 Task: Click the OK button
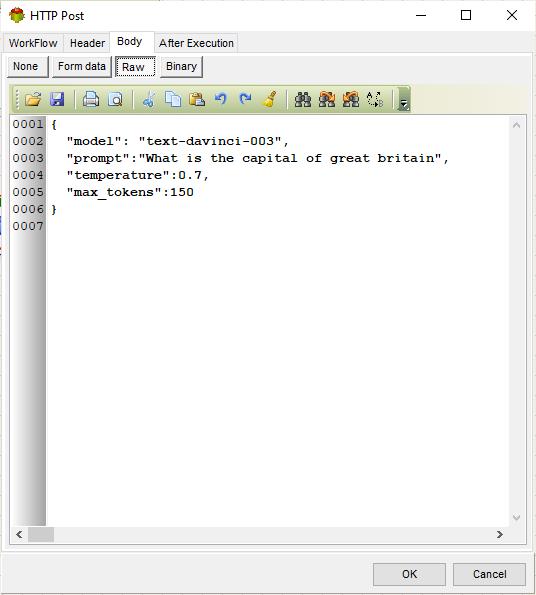(409, 574)
